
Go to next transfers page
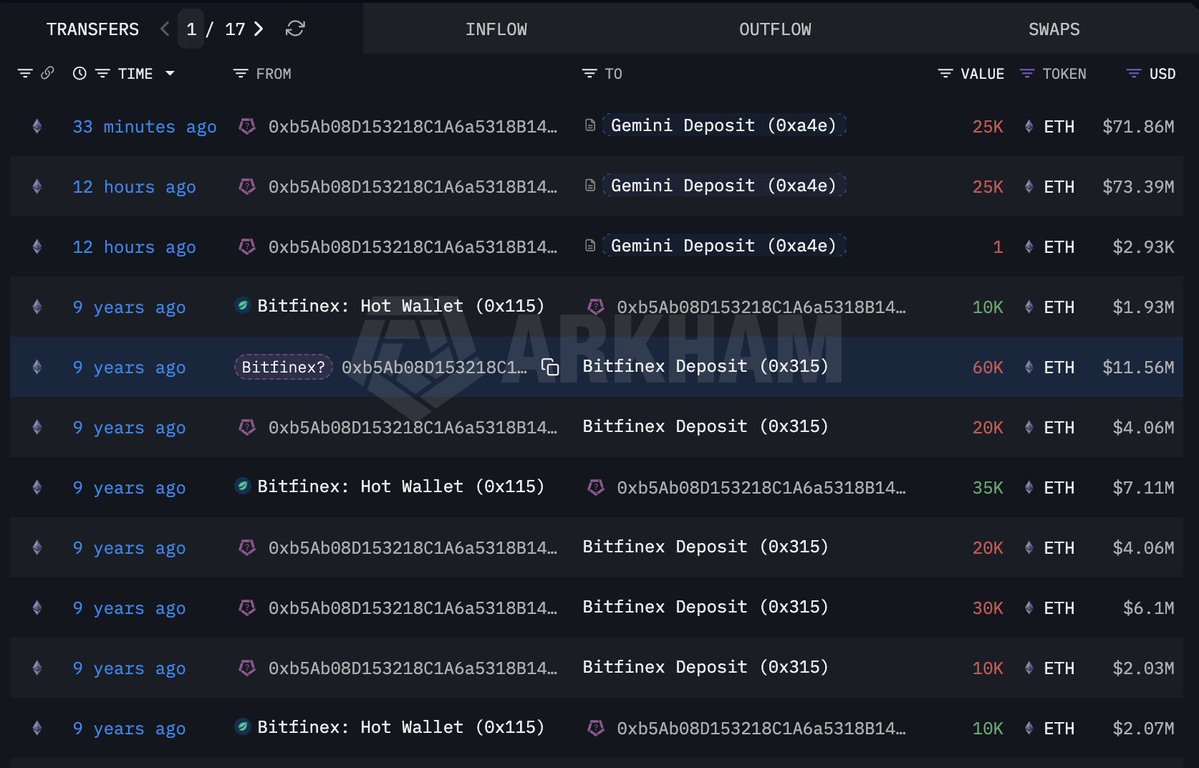tap(259, 29)
